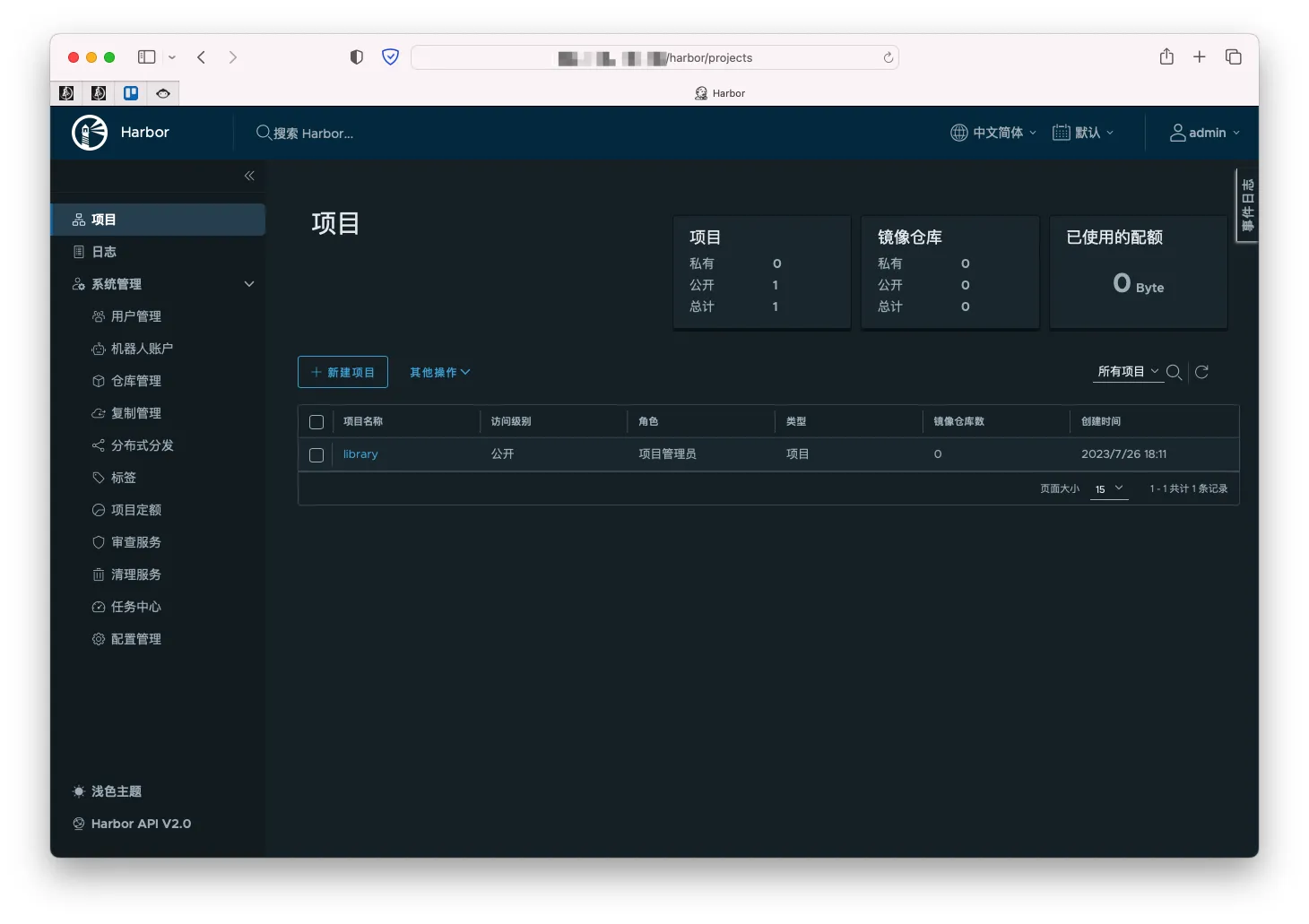This screenshot has height=924, width=1309.
Task: Toggle the select-all projects checkbox
Action: click(x=316, y=422)
